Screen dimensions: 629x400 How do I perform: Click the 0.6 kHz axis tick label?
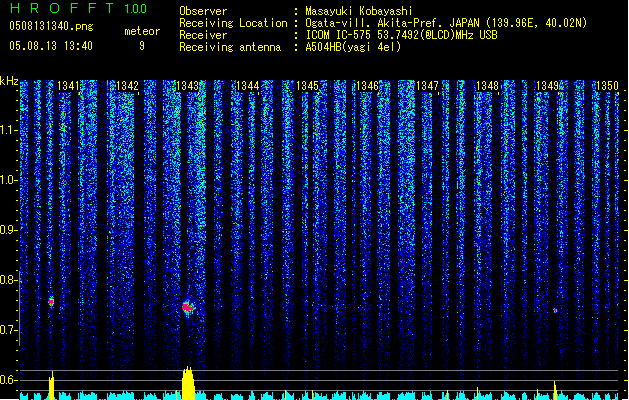[x=8, y=380]
